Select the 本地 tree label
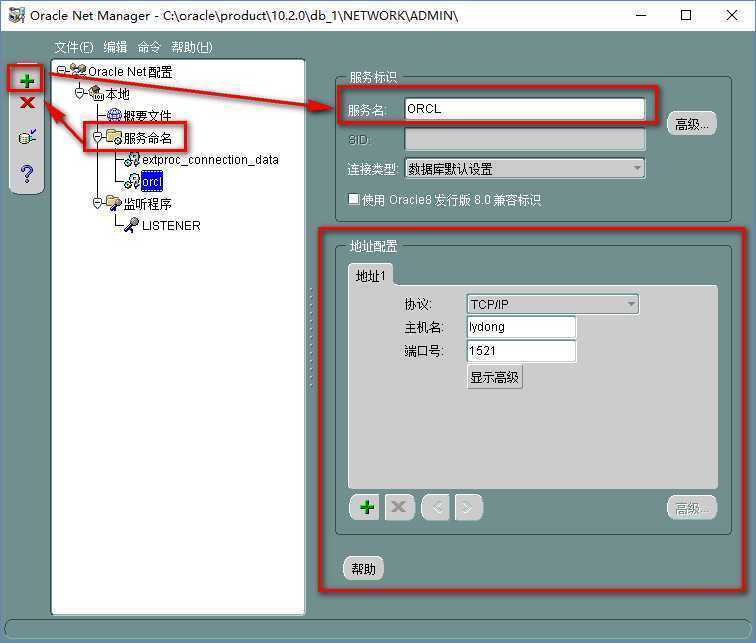756x643 pixels. pyautogui.click(x=117, y=94)
